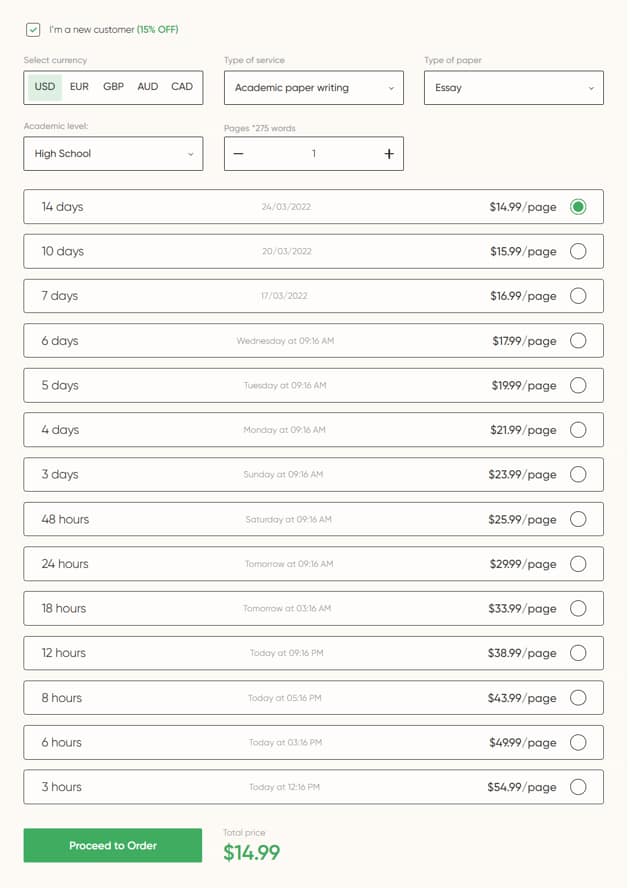This screenshot has width=630, height=888.
Task: Open the Type of service dropdown
Action: click(314, 88)
